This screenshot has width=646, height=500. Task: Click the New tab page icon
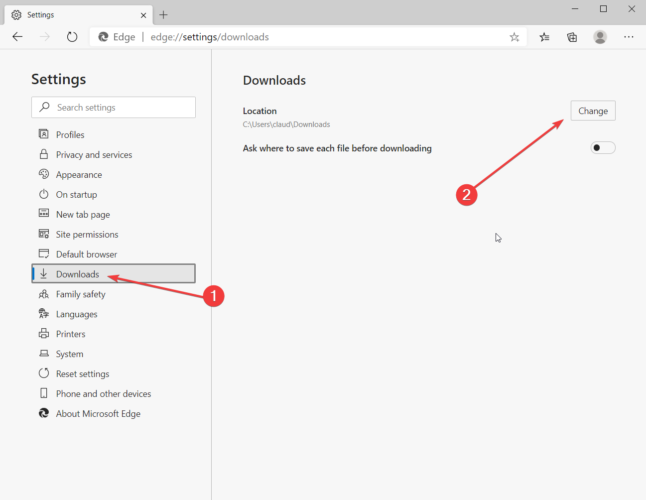point(44,213)
